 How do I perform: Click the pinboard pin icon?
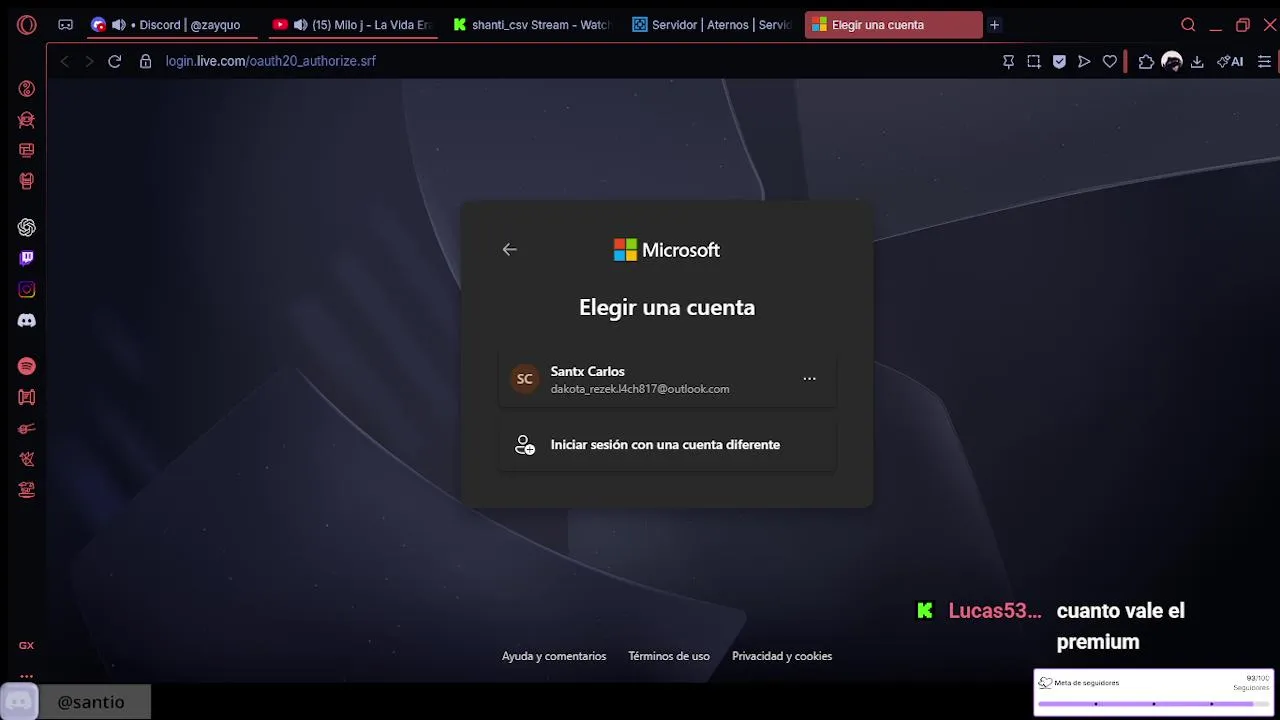click(1008, 62)
